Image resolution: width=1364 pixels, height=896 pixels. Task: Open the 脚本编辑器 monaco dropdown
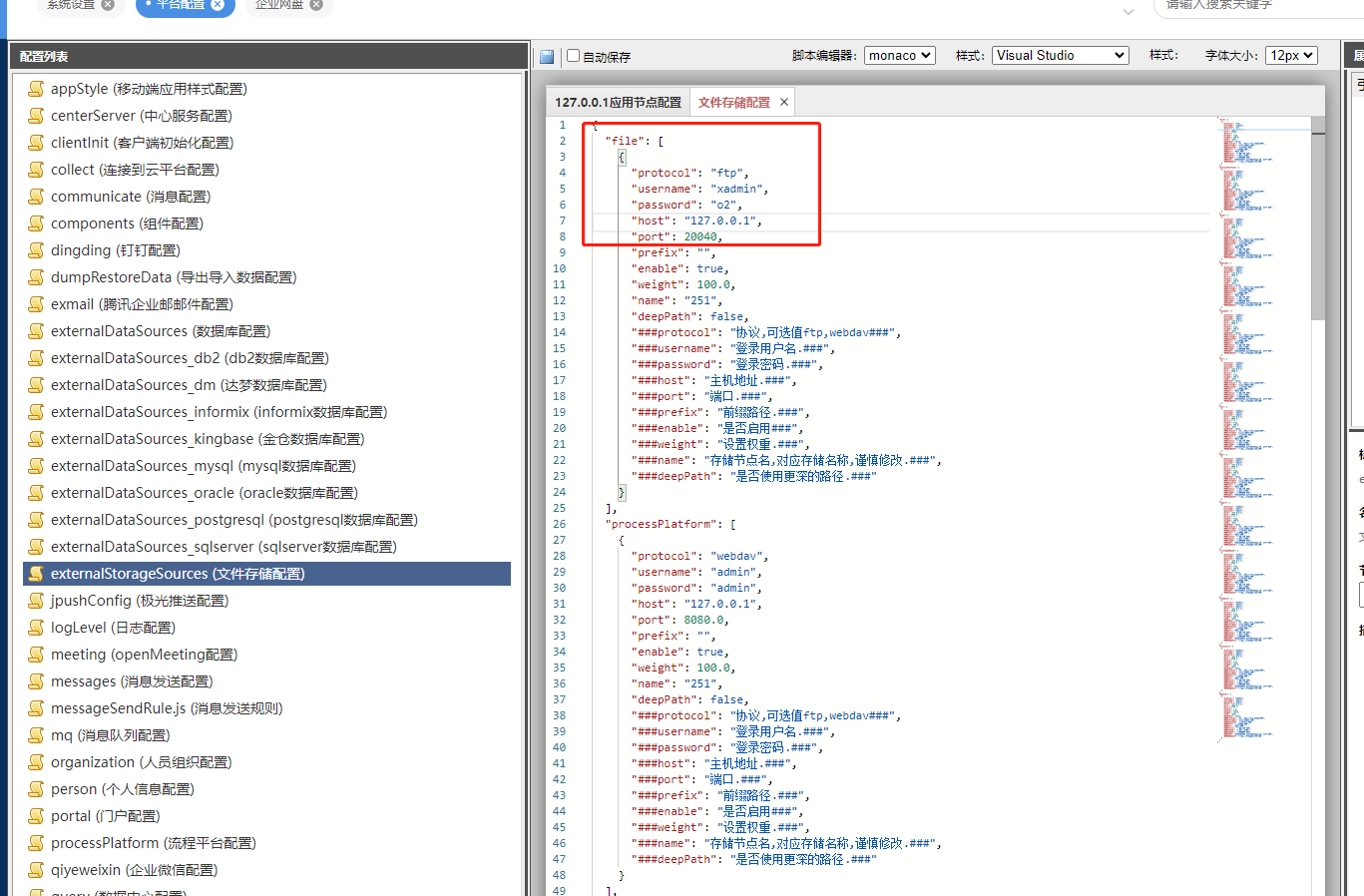pos(899,56)
